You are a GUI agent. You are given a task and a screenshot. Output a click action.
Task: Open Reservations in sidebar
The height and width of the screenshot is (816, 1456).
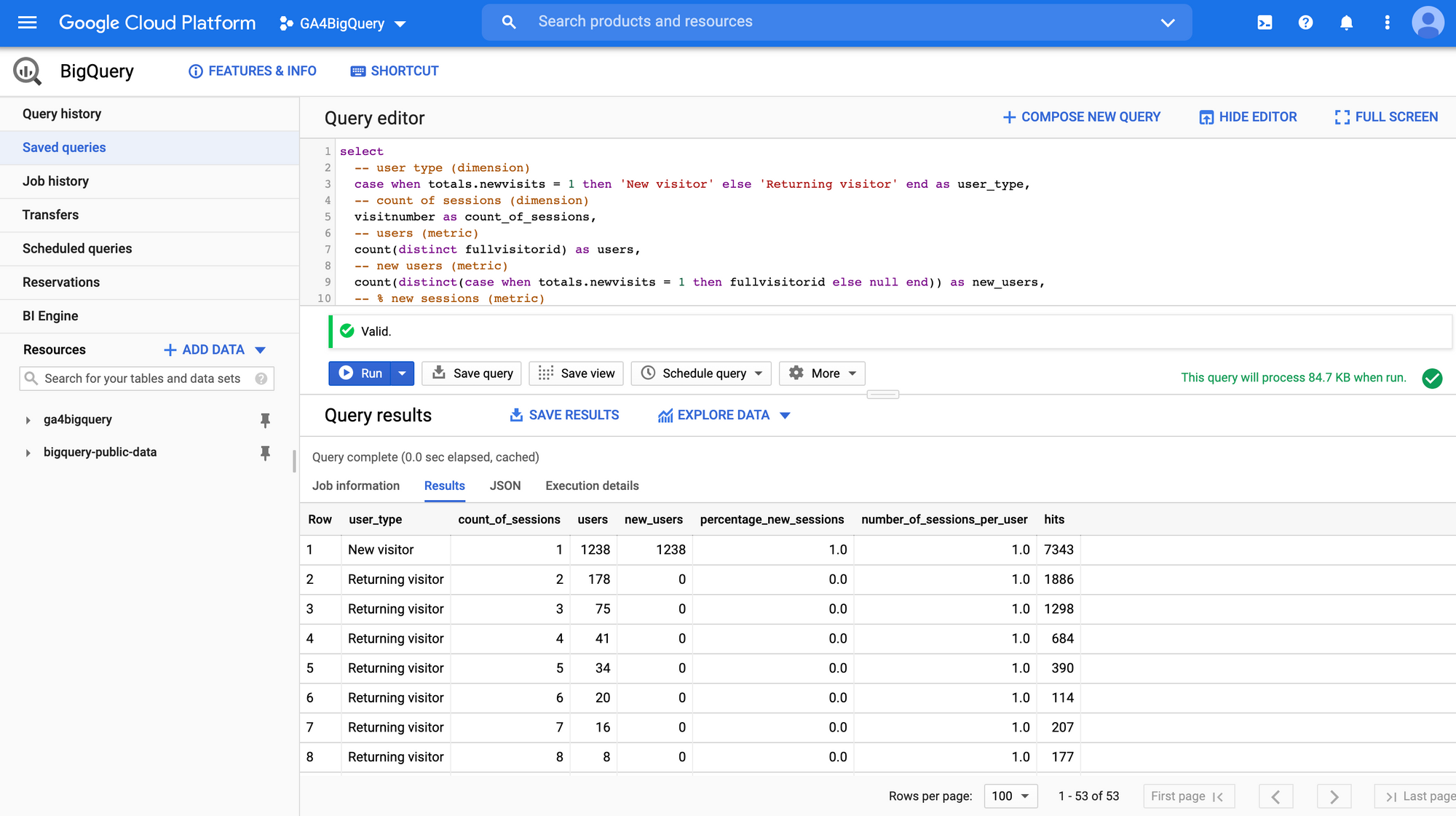tap(150, 282)
